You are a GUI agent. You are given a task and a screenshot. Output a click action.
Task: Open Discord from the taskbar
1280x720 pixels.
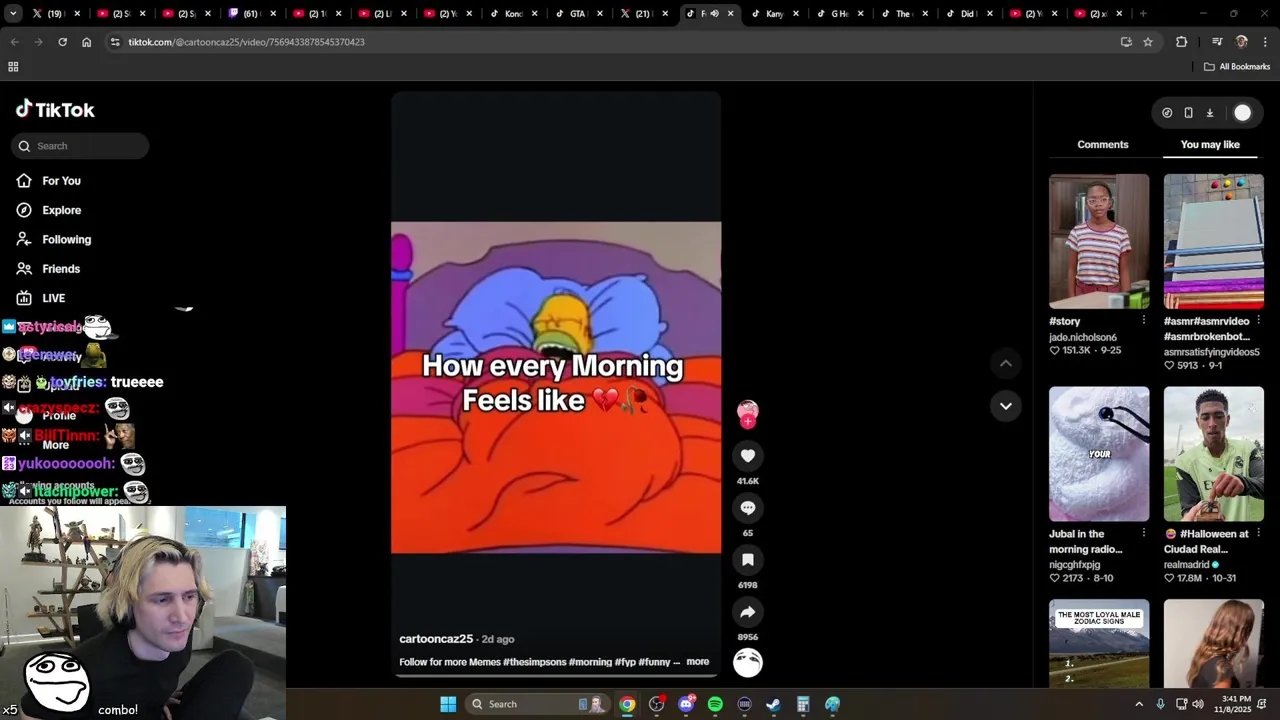(686, 704)
